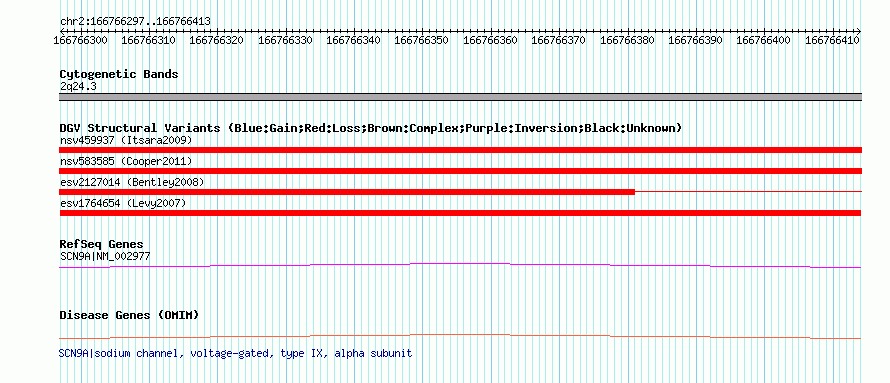The width and height of the screenshot is (890, 383).
Task: Click the gray 2q24.3 cytoband bar
Action: pos(460,97)
